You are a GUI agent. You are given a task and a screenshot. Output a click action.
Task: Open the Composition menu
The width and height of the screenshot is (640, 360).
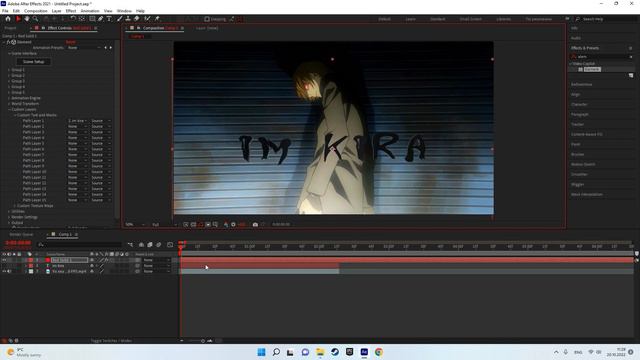point(36,11)
